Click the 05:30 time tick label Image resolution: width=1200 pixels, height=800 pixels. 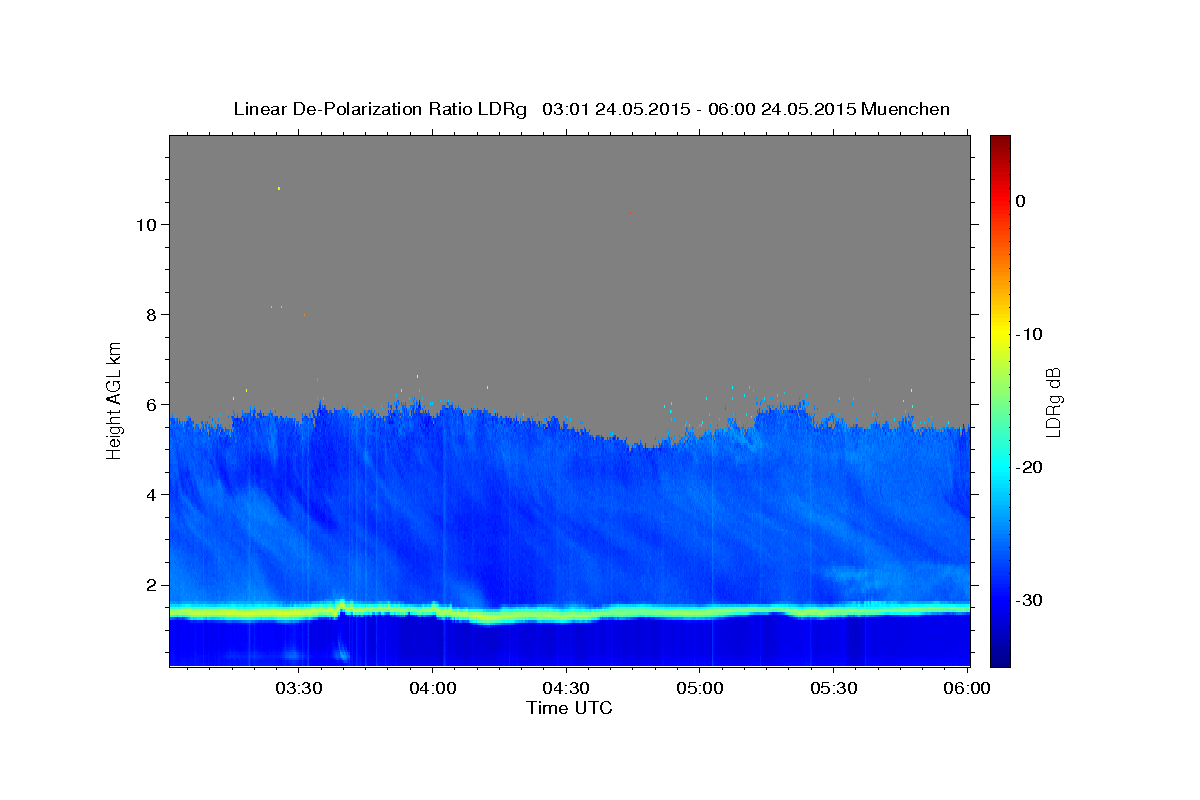833,689
